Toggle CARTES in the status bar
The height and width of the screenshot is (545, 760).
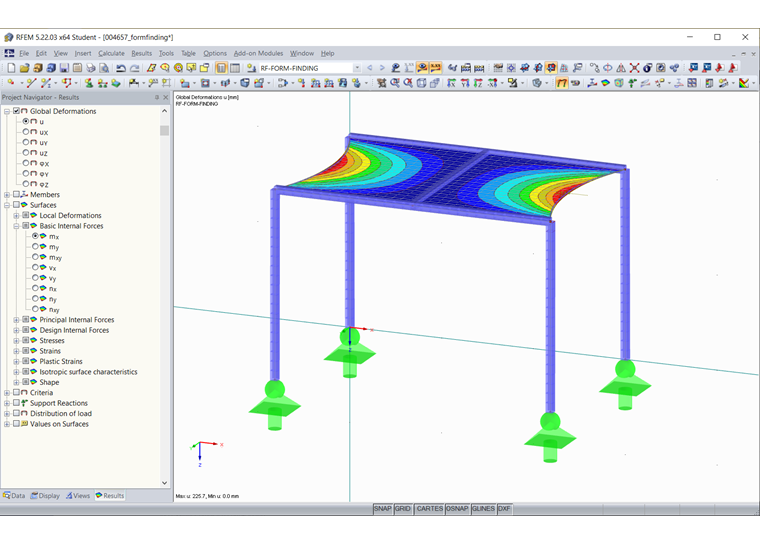[429, 509]
